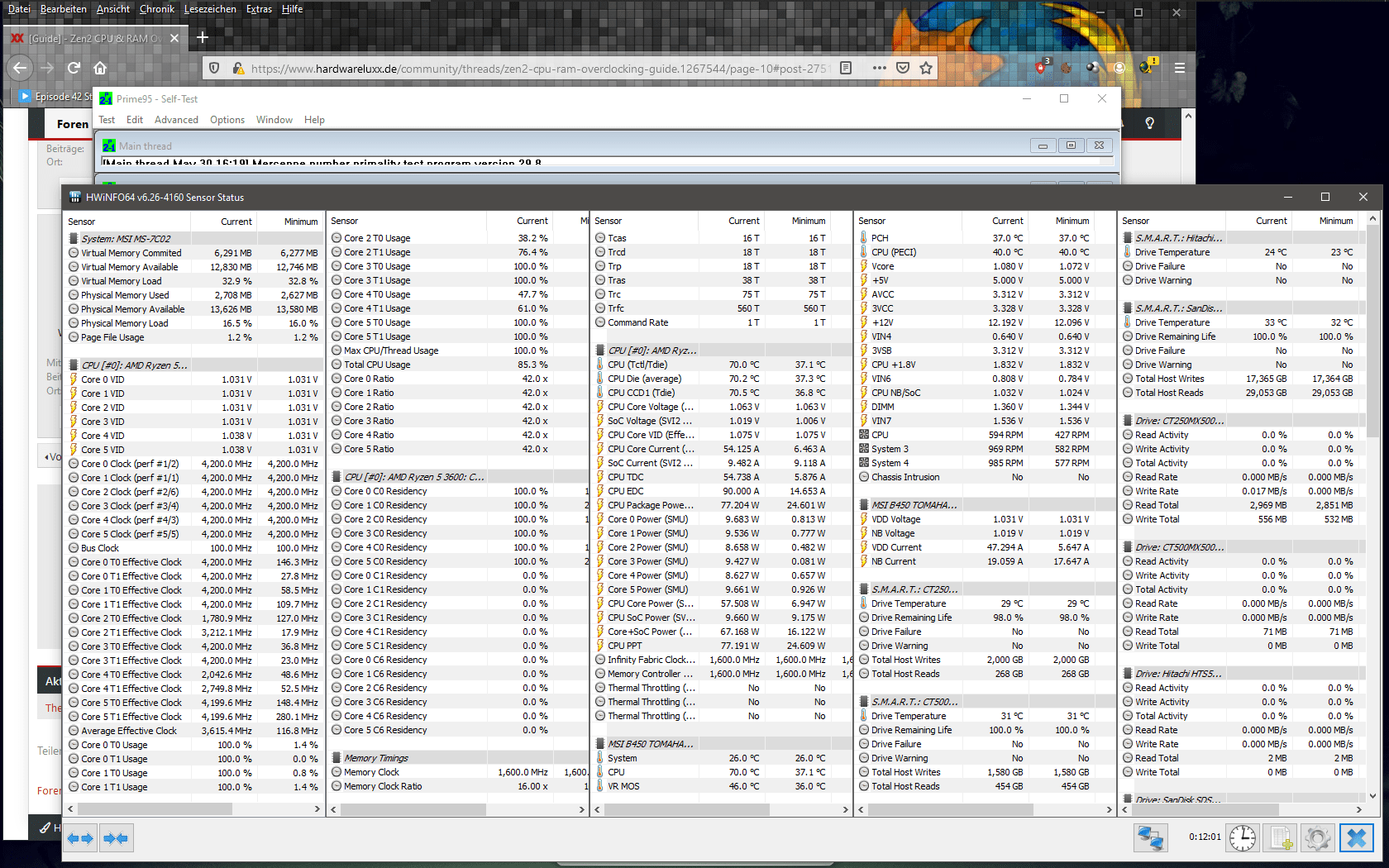Viewport: 1389px width, 868px height.
Task: Open the Prime95 Advanced menu
Action: pyautogui.click(x=176, y=120)
